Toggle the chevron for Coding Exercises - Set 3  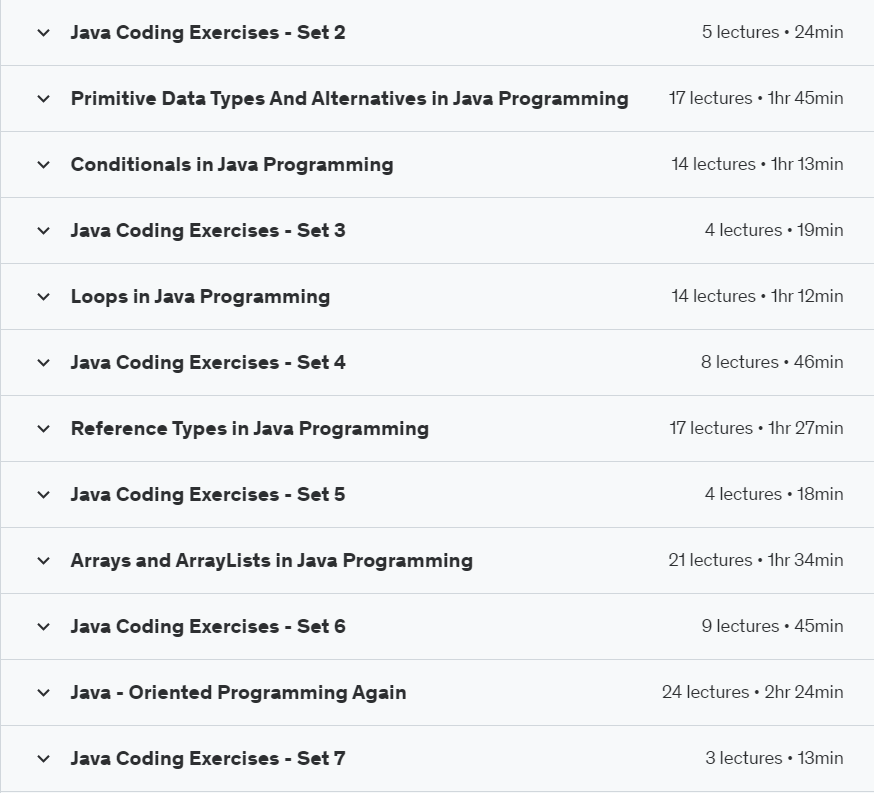[43, 231]
